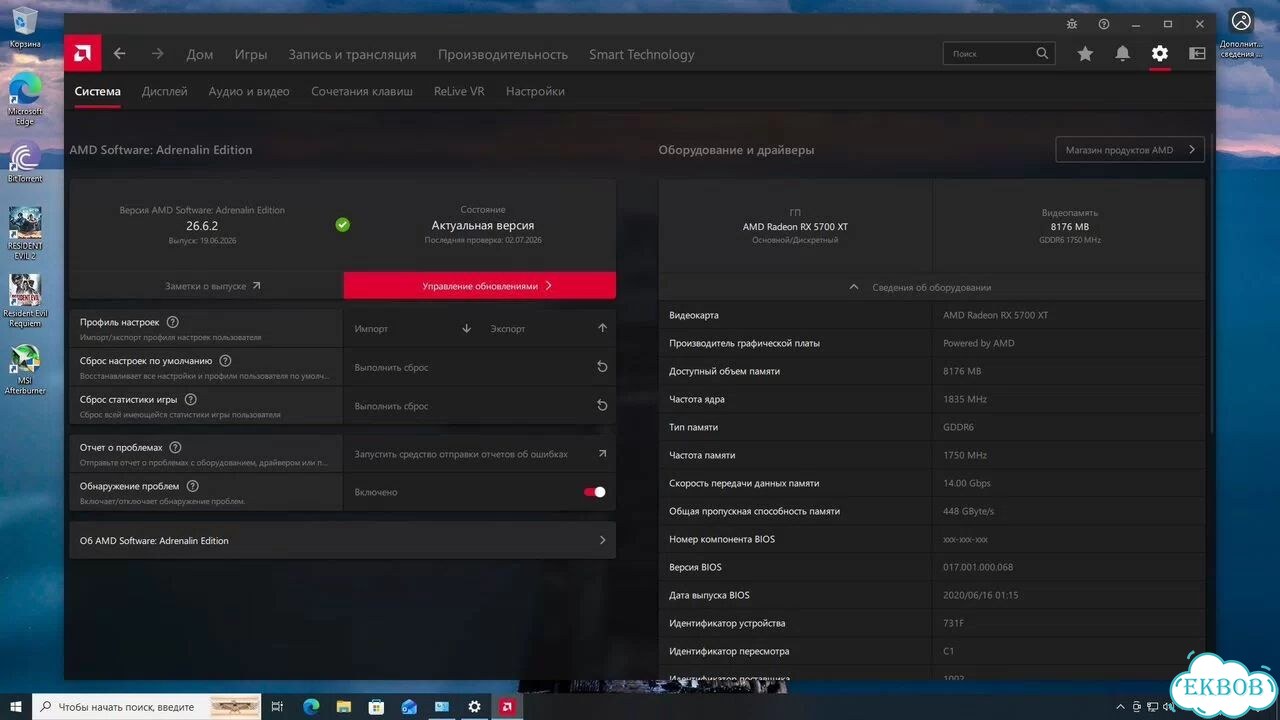Switch to Настройки sub-tab
Screen dimensions: 1280x720
coord(535,91)
